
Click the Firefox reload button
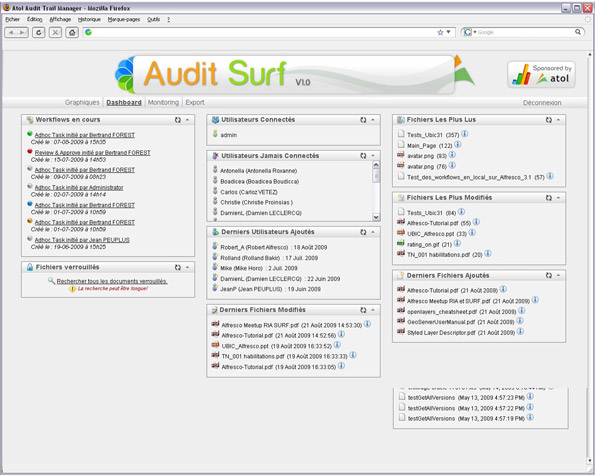pos(39,33)
